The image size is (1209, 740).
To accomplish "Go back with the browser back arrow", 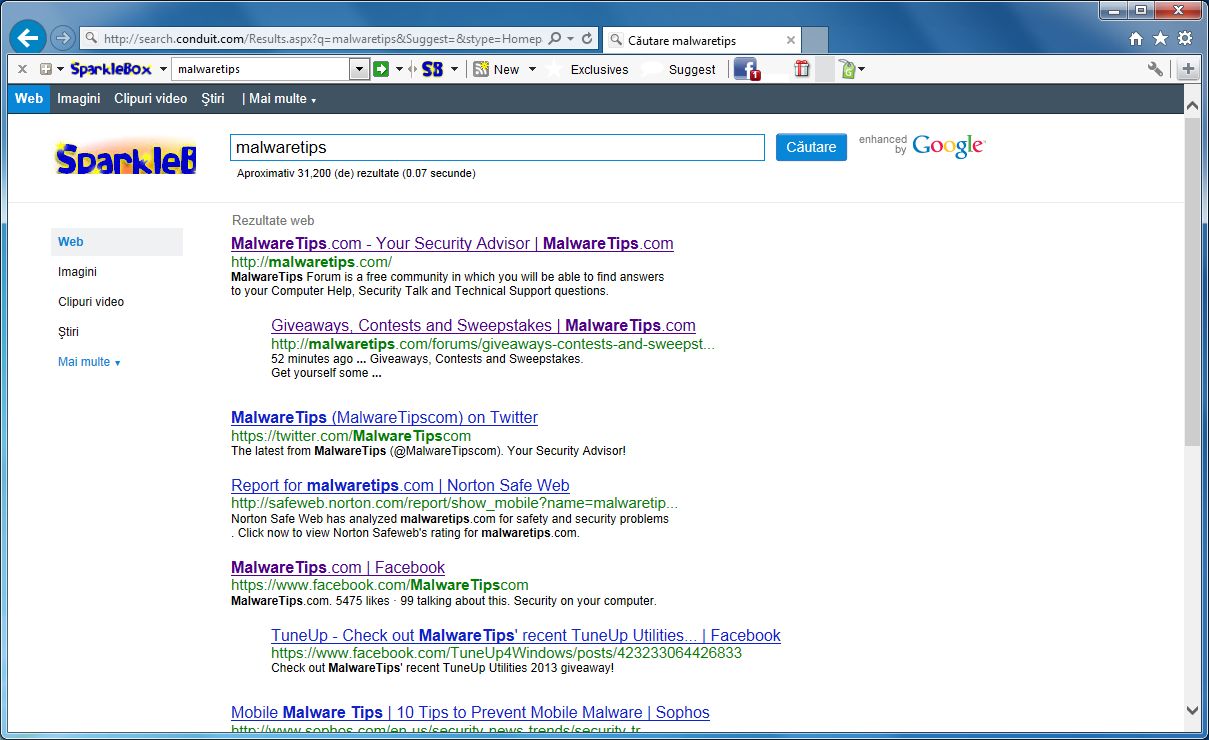I will (x=28, y=39).
